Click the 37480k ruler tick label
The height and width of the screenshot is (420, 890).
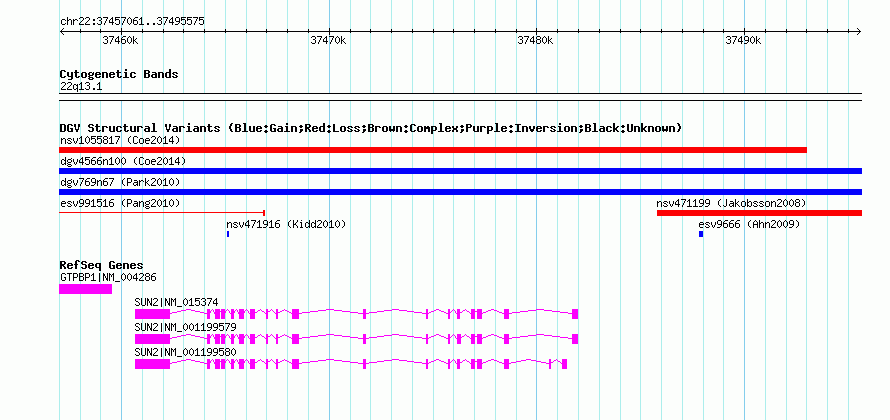[535, 40]
